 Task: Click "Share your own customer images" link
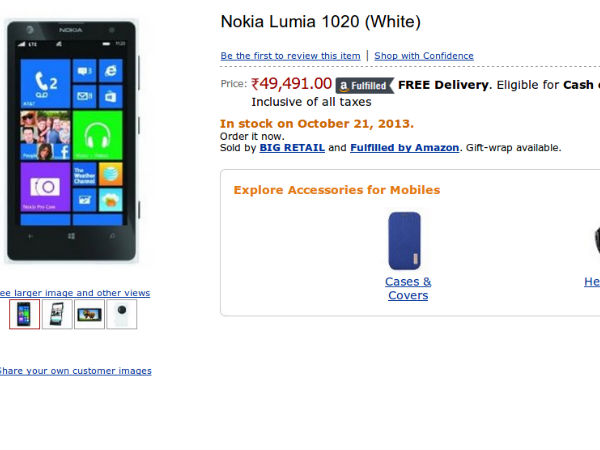coord(74,371)
